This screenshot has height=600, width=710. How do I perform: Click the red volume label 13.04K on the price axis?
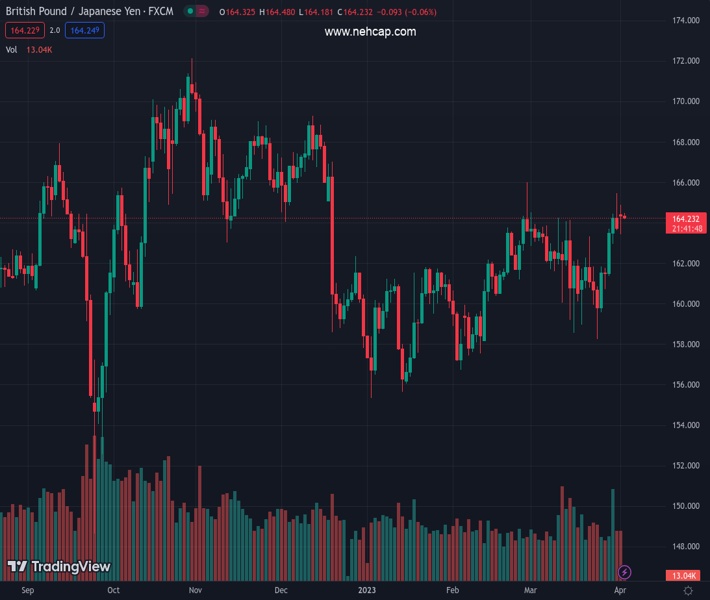684,576
